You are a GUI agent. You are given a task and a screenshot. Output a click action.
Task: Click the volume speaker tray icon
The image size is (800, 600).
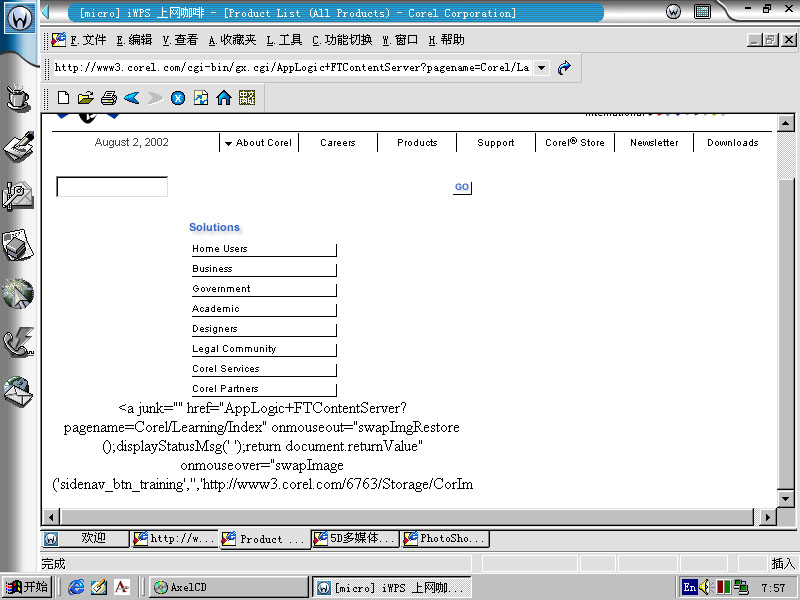coord(705,587)
